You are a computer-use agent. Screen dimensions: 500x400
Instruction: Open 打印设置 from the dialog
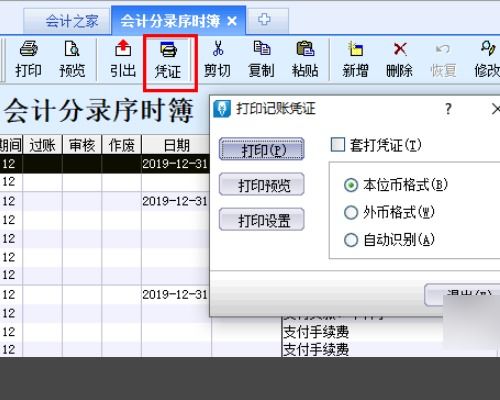pos(262,220)
